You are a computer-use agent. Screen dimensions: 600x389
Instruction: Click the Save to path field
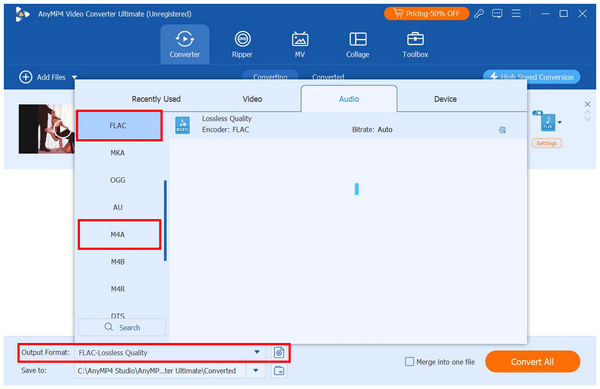161,371
